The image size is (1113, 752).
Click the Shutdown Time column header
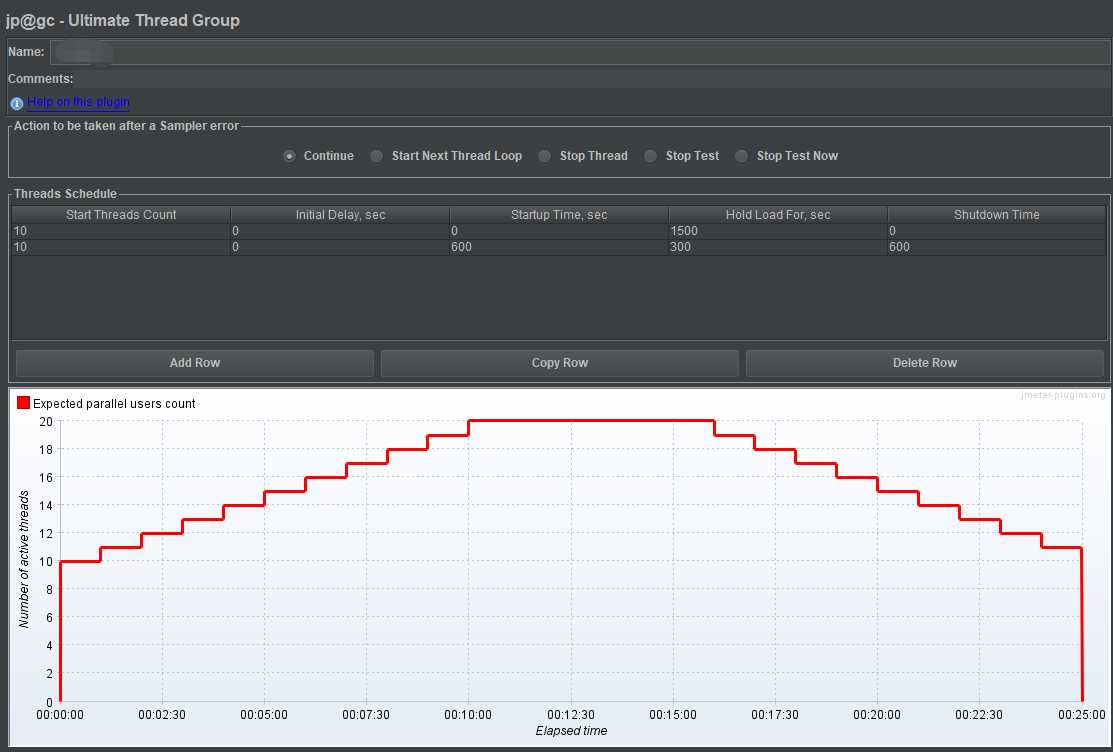click(x=997, y=214)
